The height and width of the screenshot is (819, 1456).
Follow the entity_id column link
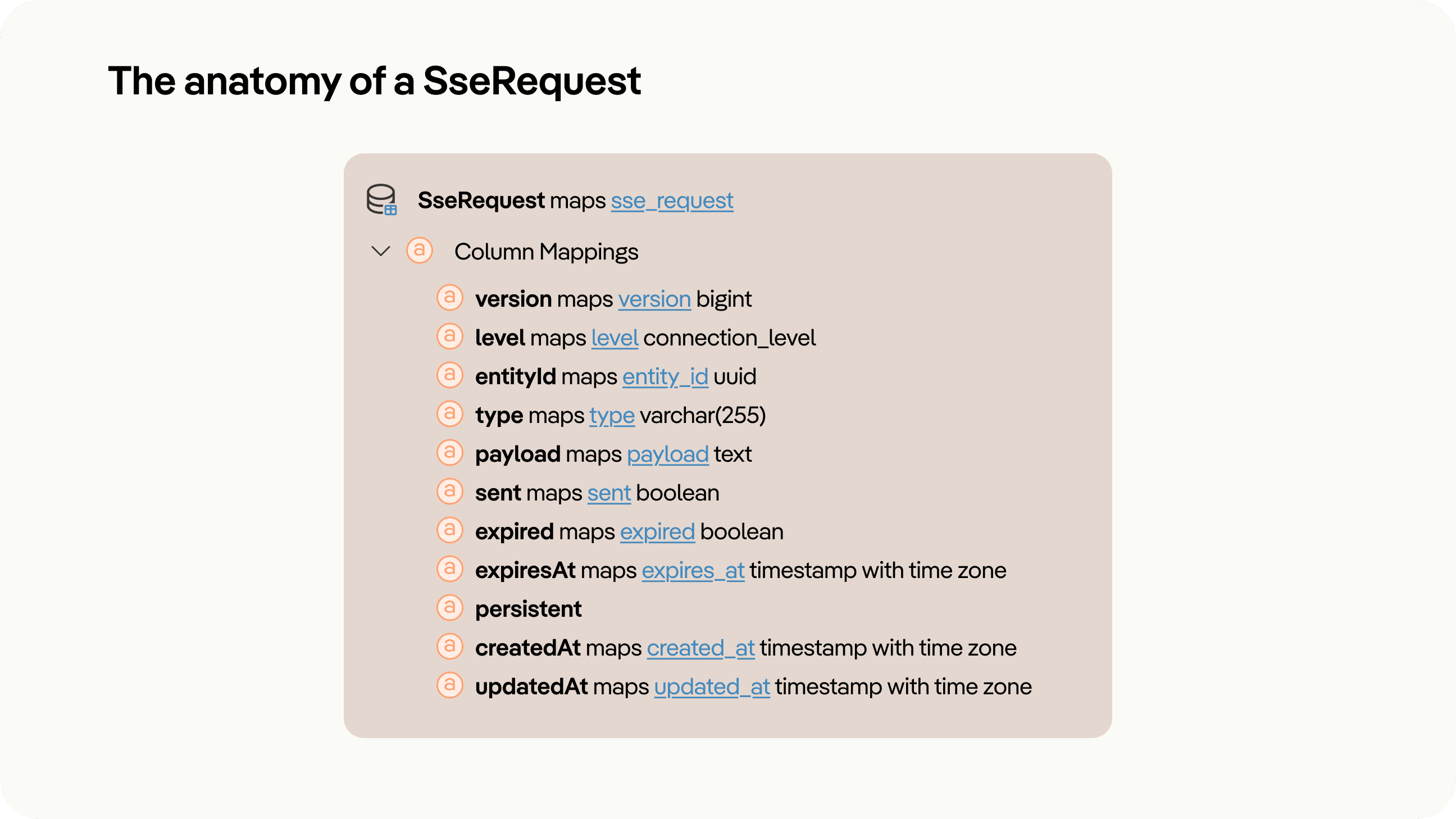coord(665,376)
